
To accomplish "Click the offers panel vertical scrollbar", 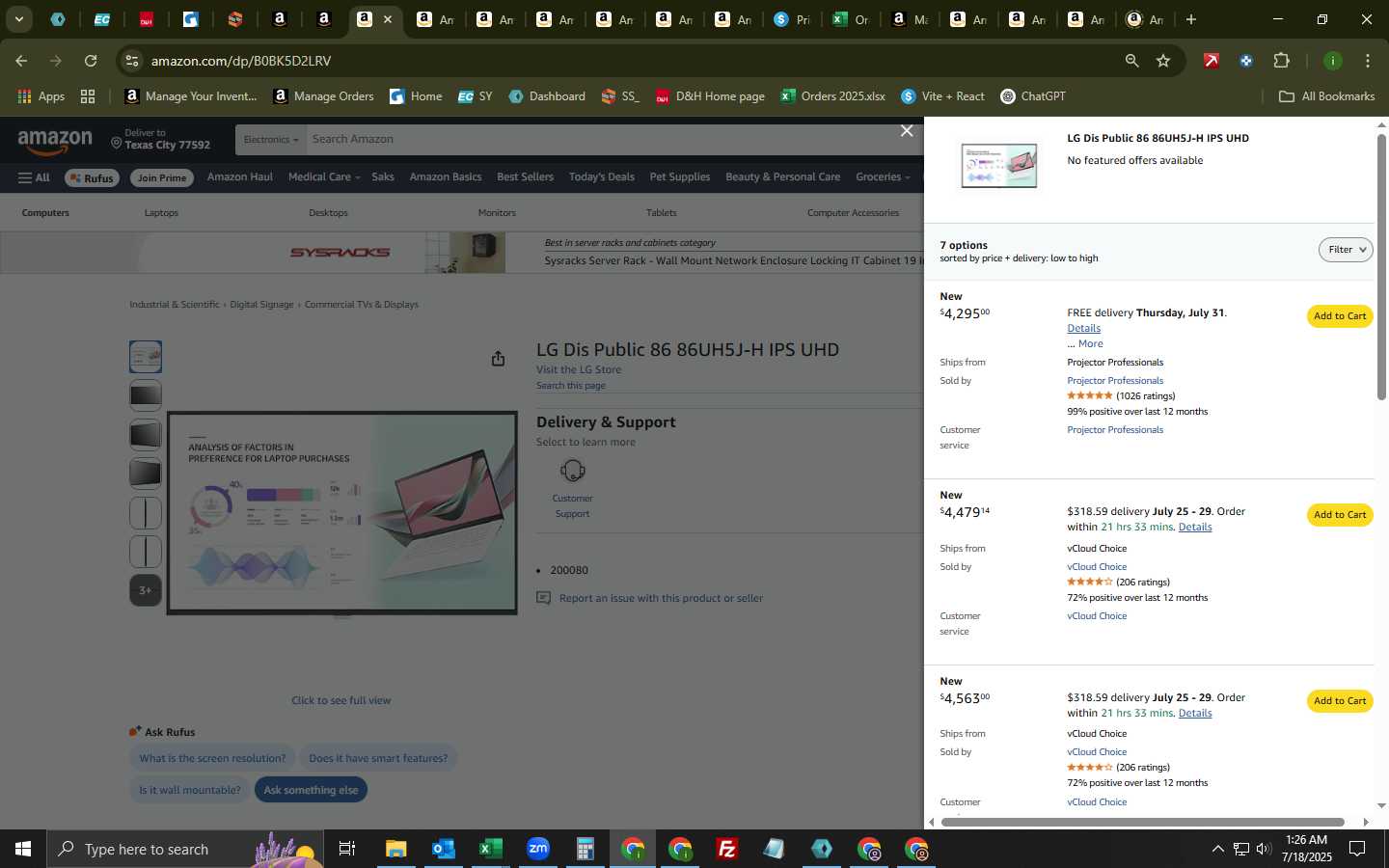I will click(x=1381, y=267).
